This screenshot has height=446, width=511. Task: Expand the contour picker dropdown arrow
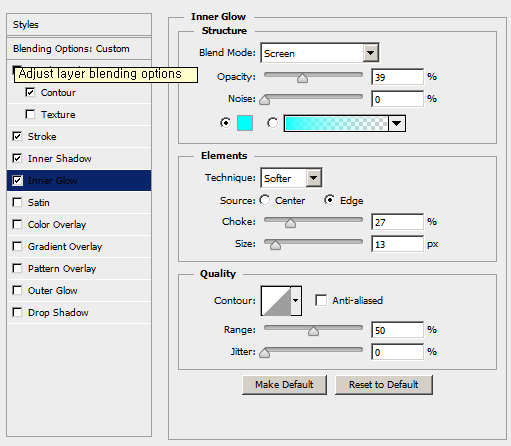pyautogui.click(x=296, y=301)
